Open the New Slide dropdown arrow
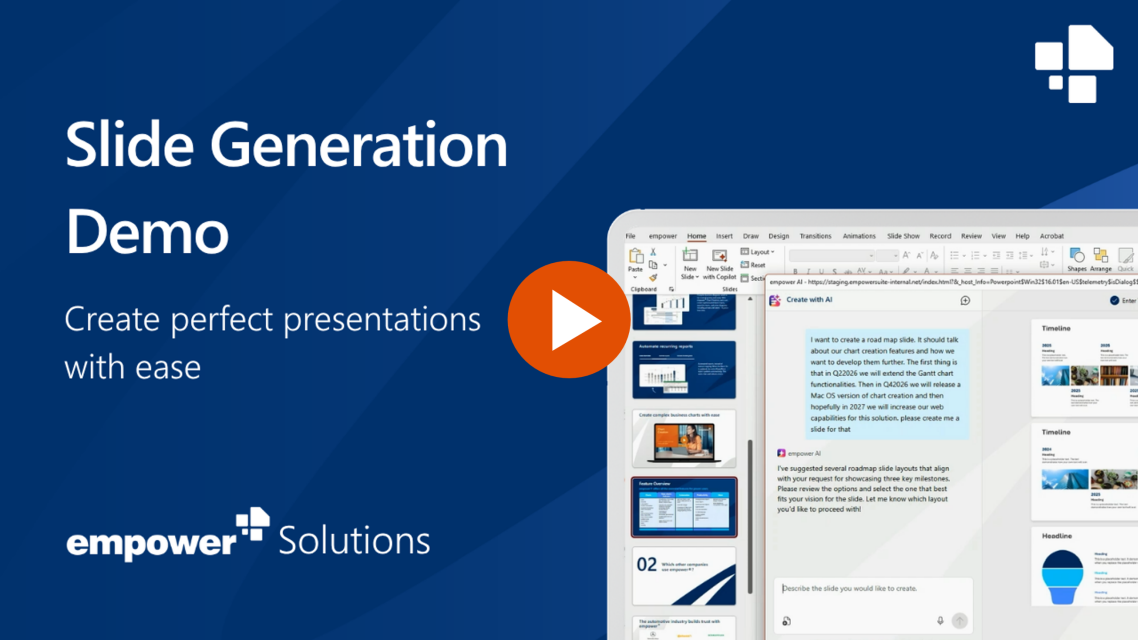The height and width of the screenshot is (640, 1138). (697, 277)
